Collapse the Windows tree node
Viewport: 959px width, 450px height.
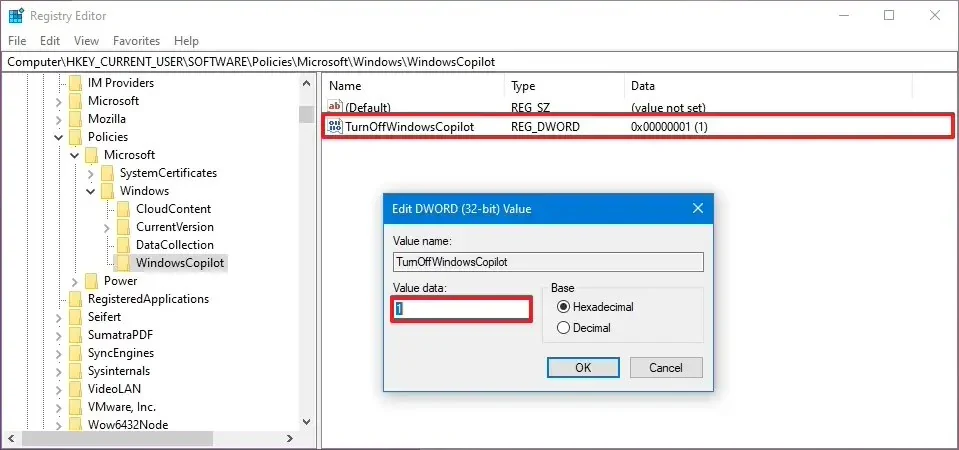tap(91, 191)
